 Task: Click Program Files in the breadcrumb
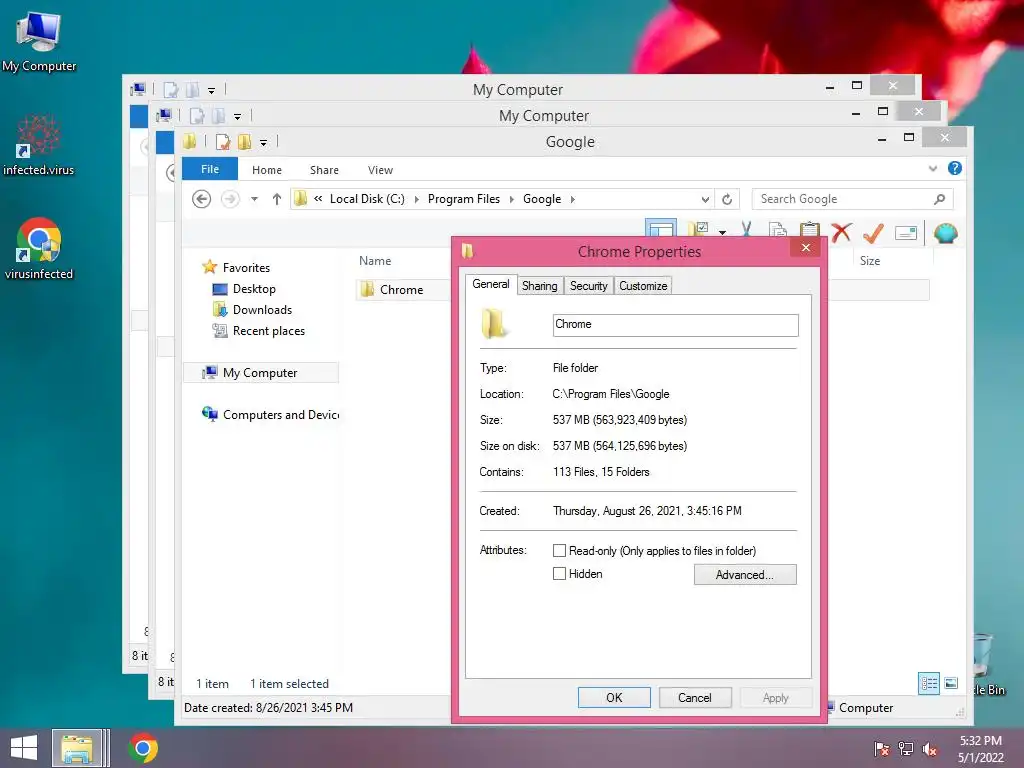pyautogui.click(x=464, y=199)
